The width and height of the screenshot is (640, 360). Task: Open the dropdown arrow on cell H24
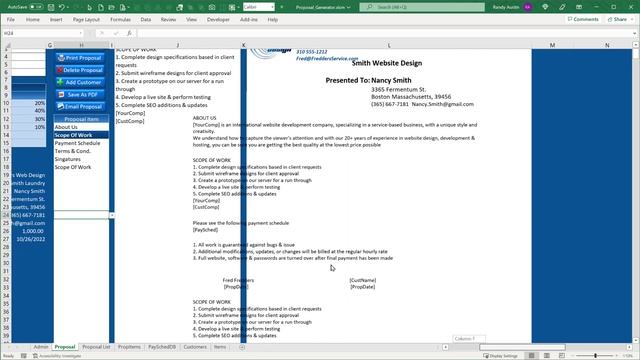point(112,215)
